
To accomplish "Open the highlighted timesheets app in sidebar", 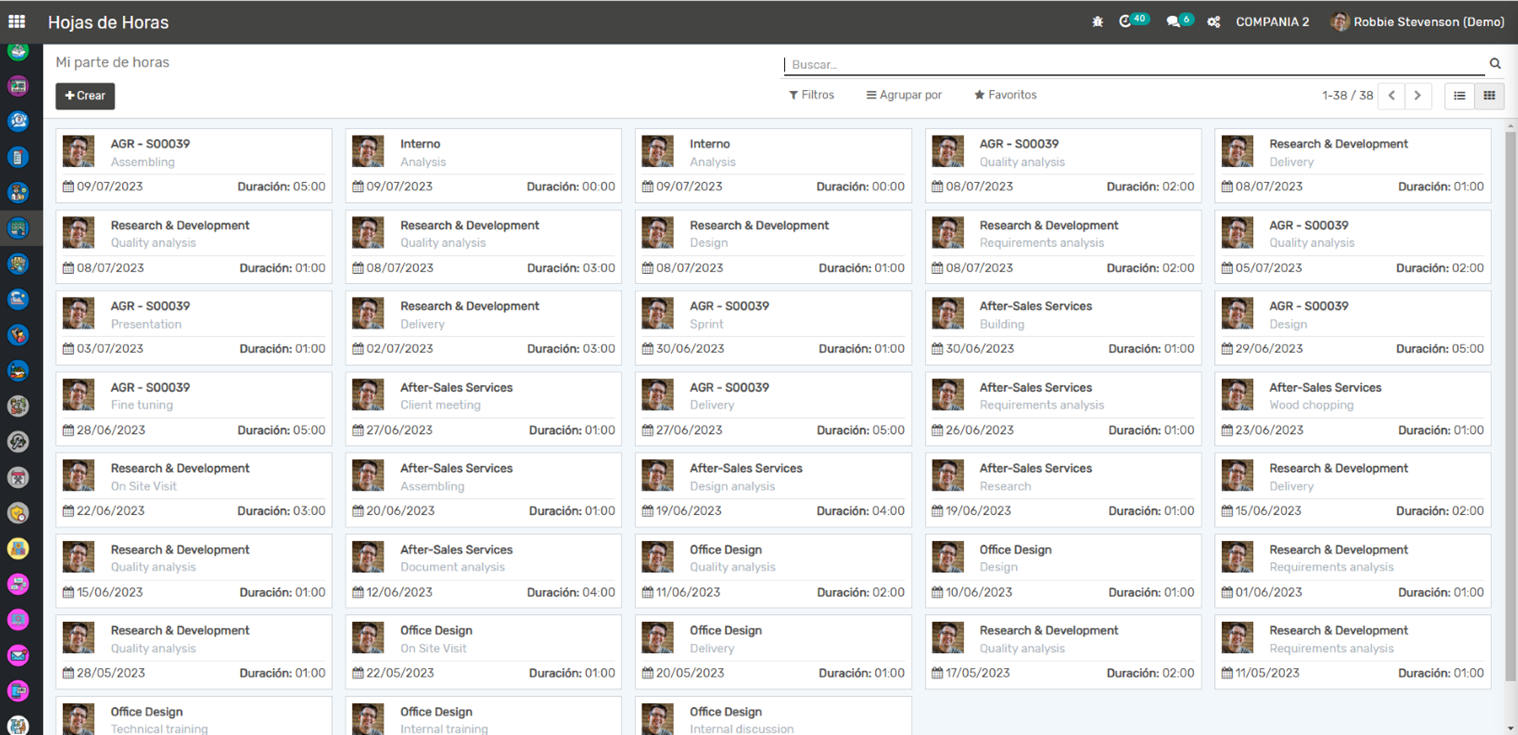I will (x=18, y=228).
